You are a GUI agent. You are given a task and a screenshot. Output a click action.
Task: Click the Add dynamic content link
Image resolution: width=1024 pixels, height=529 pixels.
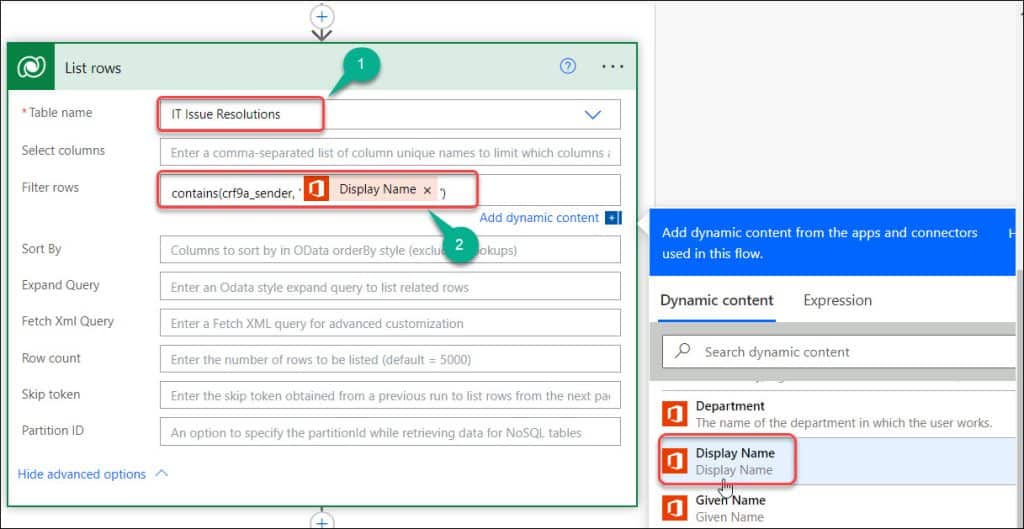coord(539,218)
